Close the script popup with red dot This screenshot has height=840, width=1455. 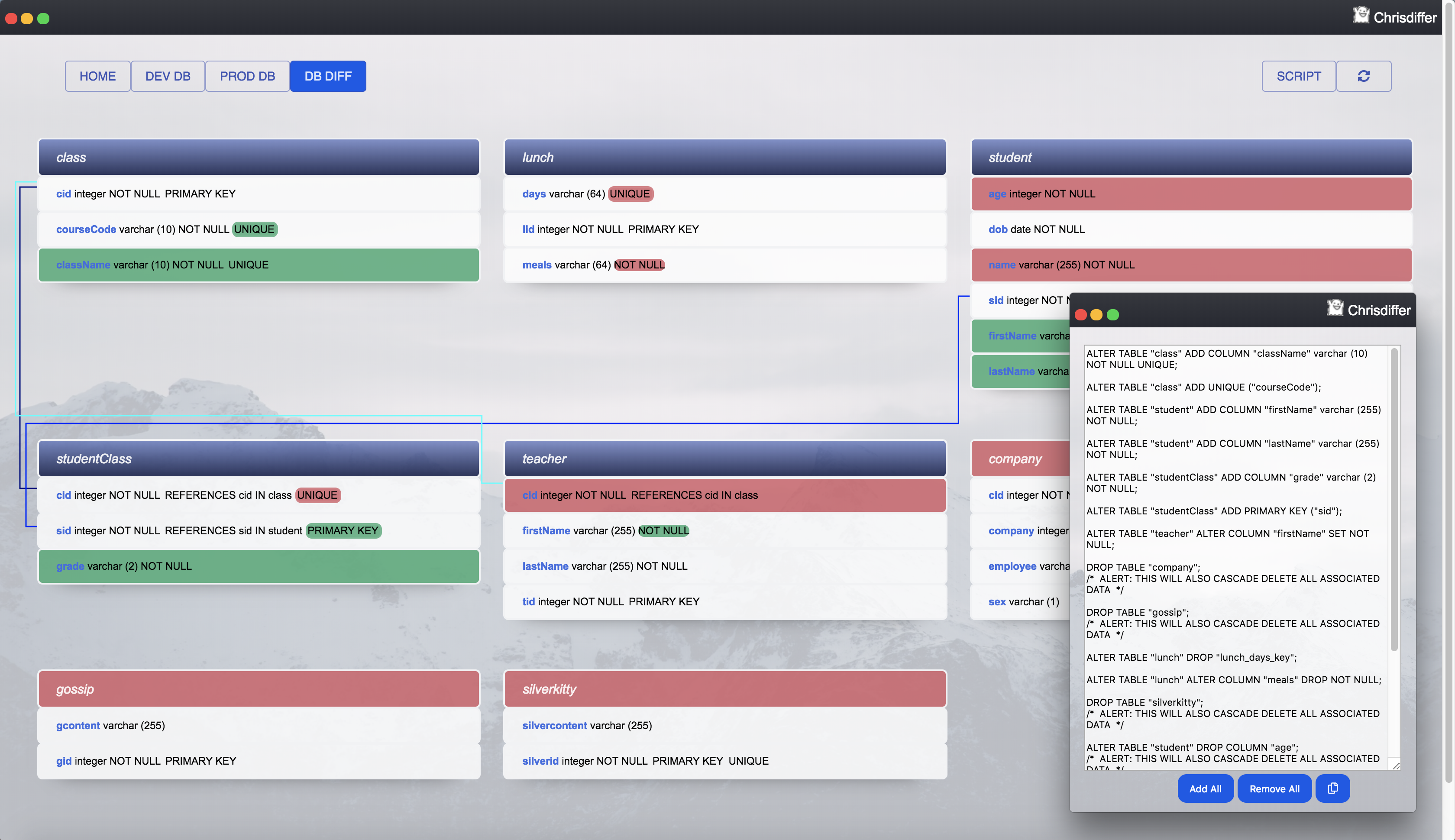[1080, 314]
